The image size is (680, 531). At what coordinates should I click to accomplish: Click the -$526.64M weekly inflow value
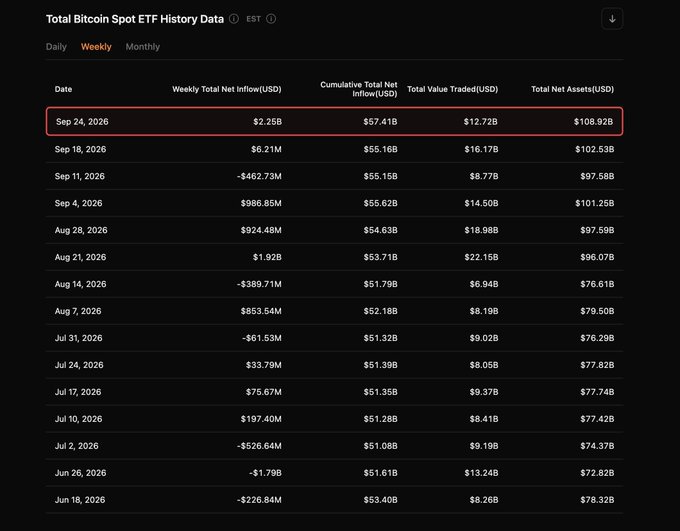click(259, 445)
